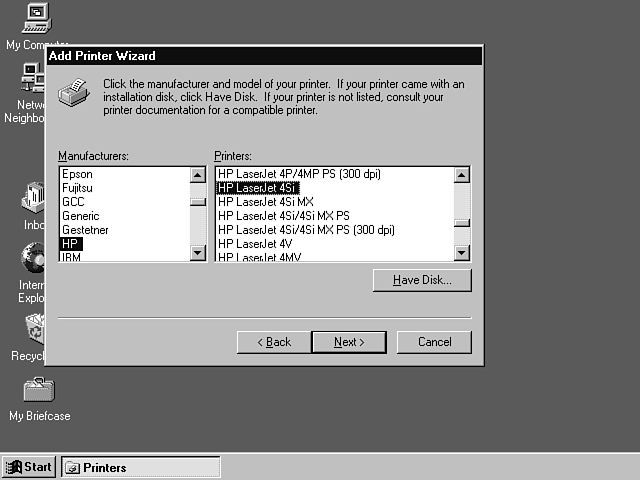Open the My Computer desktop icon
Image resolution: width=640 pixels, height=480 pixels.
pos(36,18)
